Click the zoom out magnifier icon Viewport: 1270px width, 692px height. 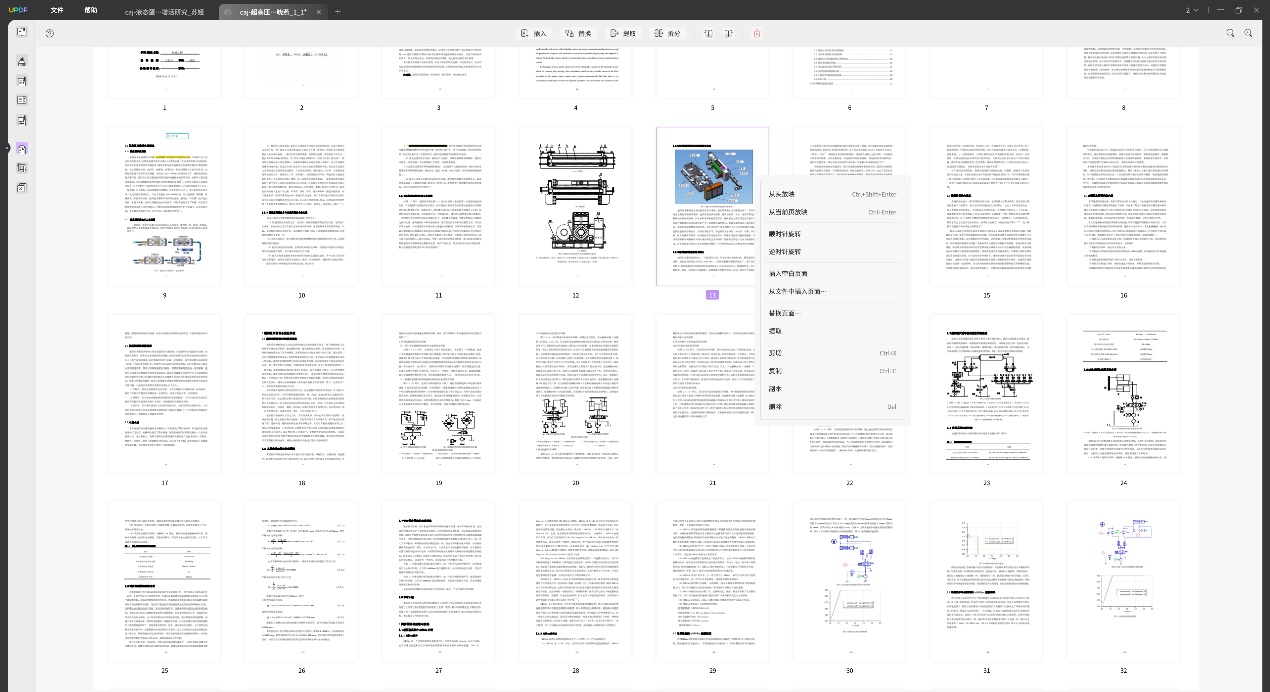click(x=1231, y=33)
